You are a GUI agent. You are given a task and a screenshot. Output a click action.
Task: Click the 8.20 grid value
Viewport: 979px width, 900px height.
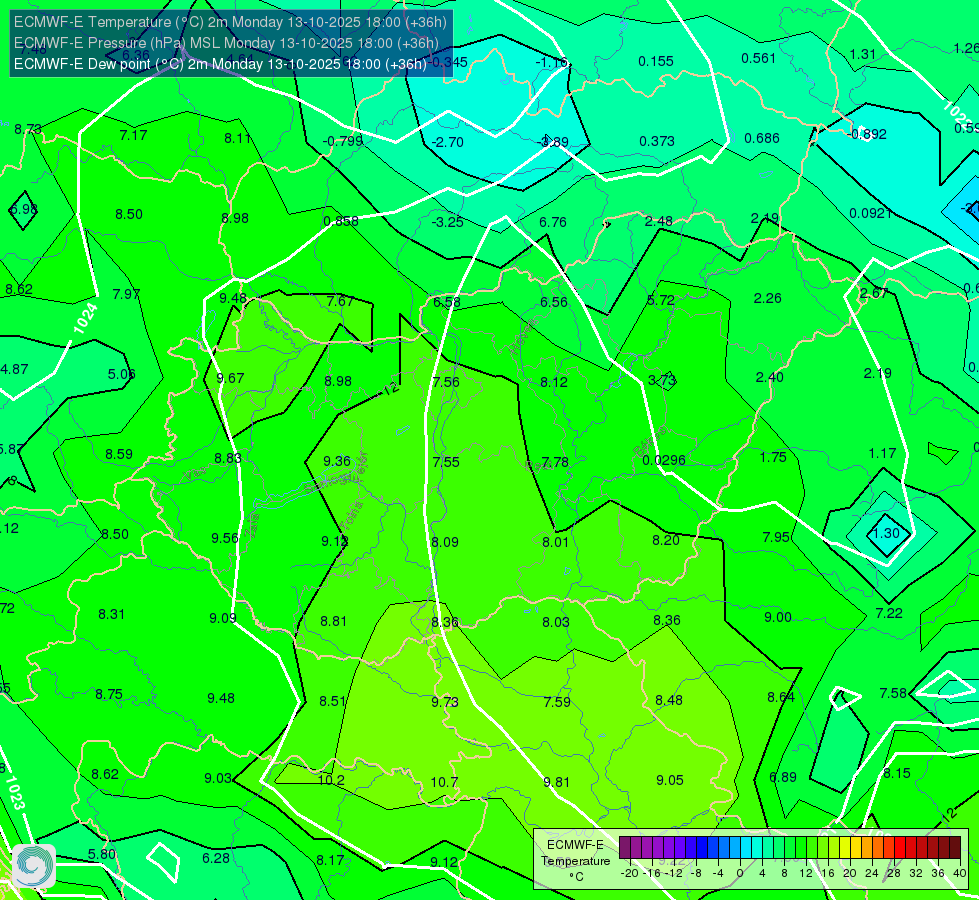666,540
